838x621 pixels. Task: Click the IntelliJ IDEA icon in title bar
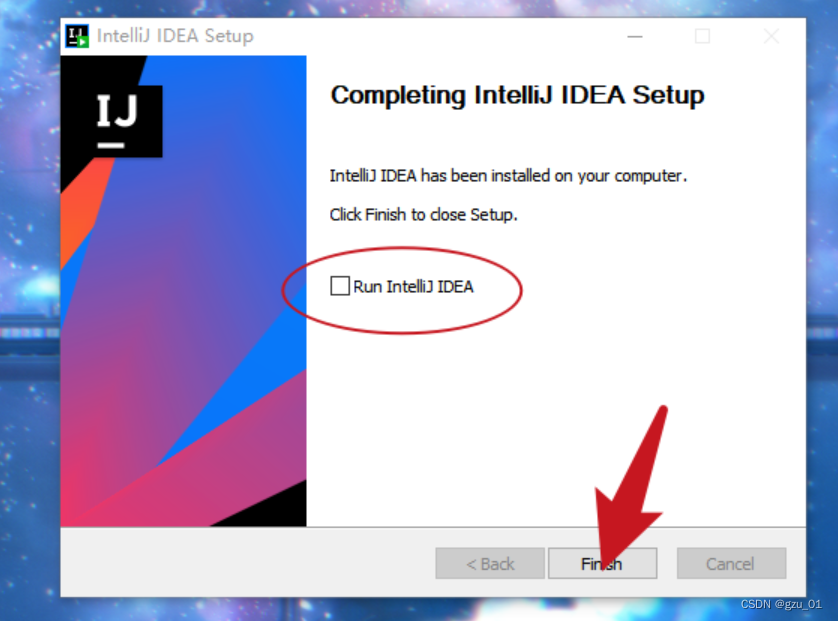tap(77, 36)
